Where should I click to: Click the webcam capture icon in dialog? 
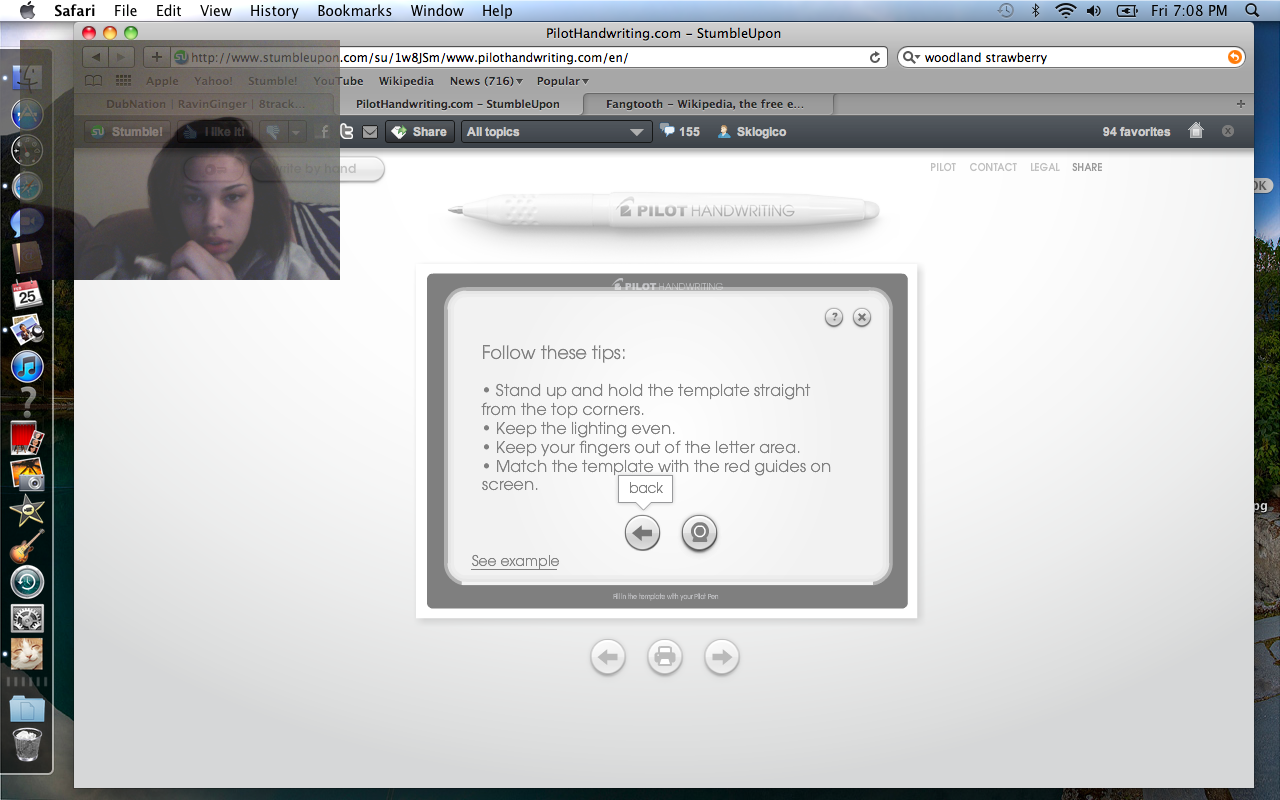(699, 533)
